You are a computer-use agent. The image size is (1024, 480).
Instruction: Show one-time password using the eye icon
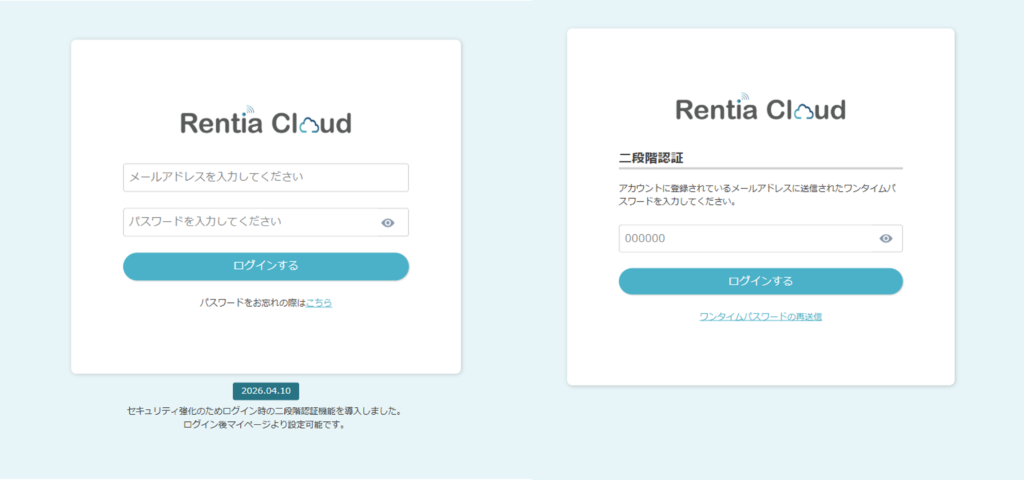885,238
